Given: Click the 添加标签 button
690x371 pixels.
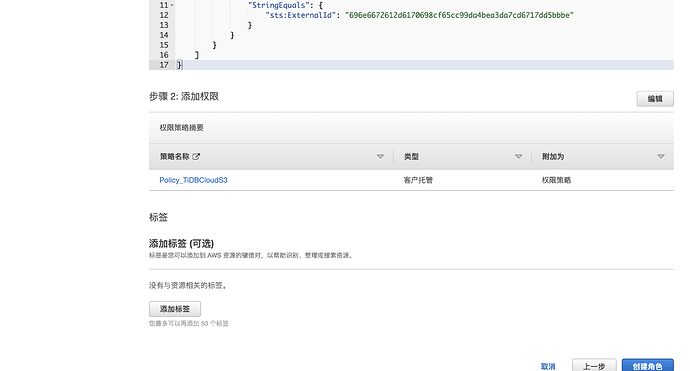Looking at the screenshot, I should tap(175, 309).
